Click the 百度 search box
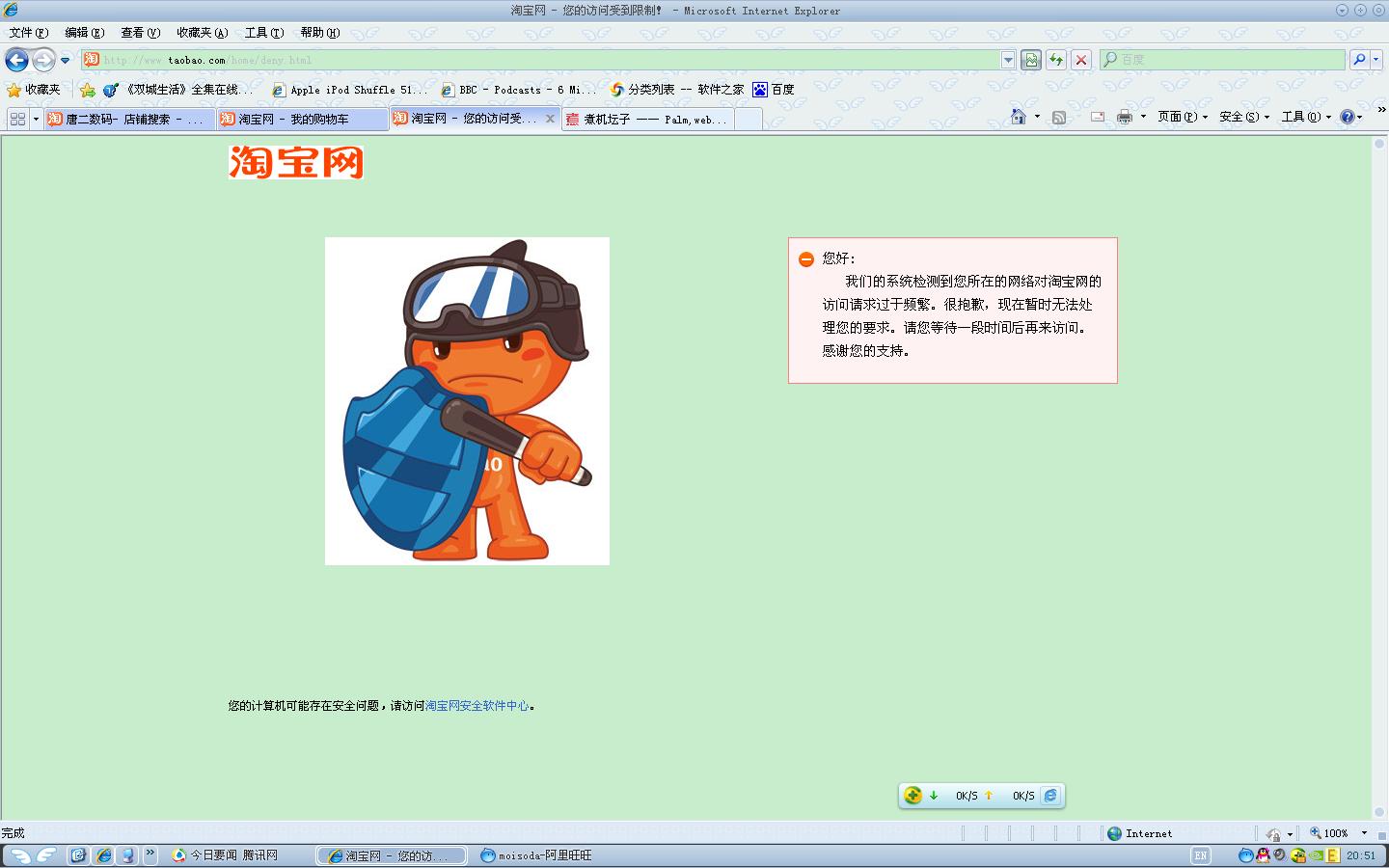 1222,60
